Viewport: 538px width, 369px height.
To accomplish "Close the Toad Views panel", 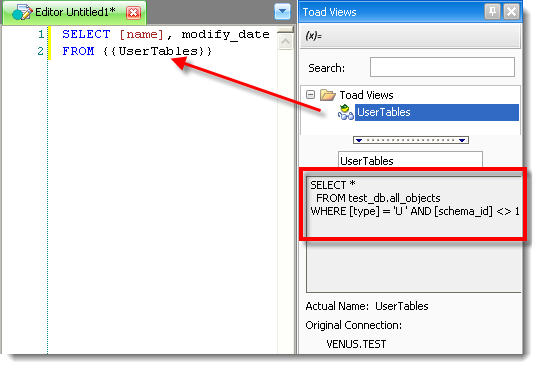I will 511,12.
